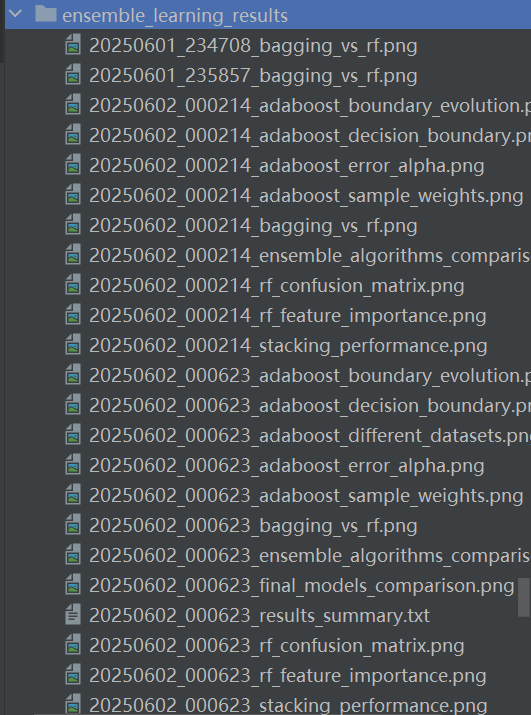Image resolution: width=531 pixels, height=715 pixels.
Task: Select 20250602_000623_rf_feature_importance.png
Action: pos(288,676)
